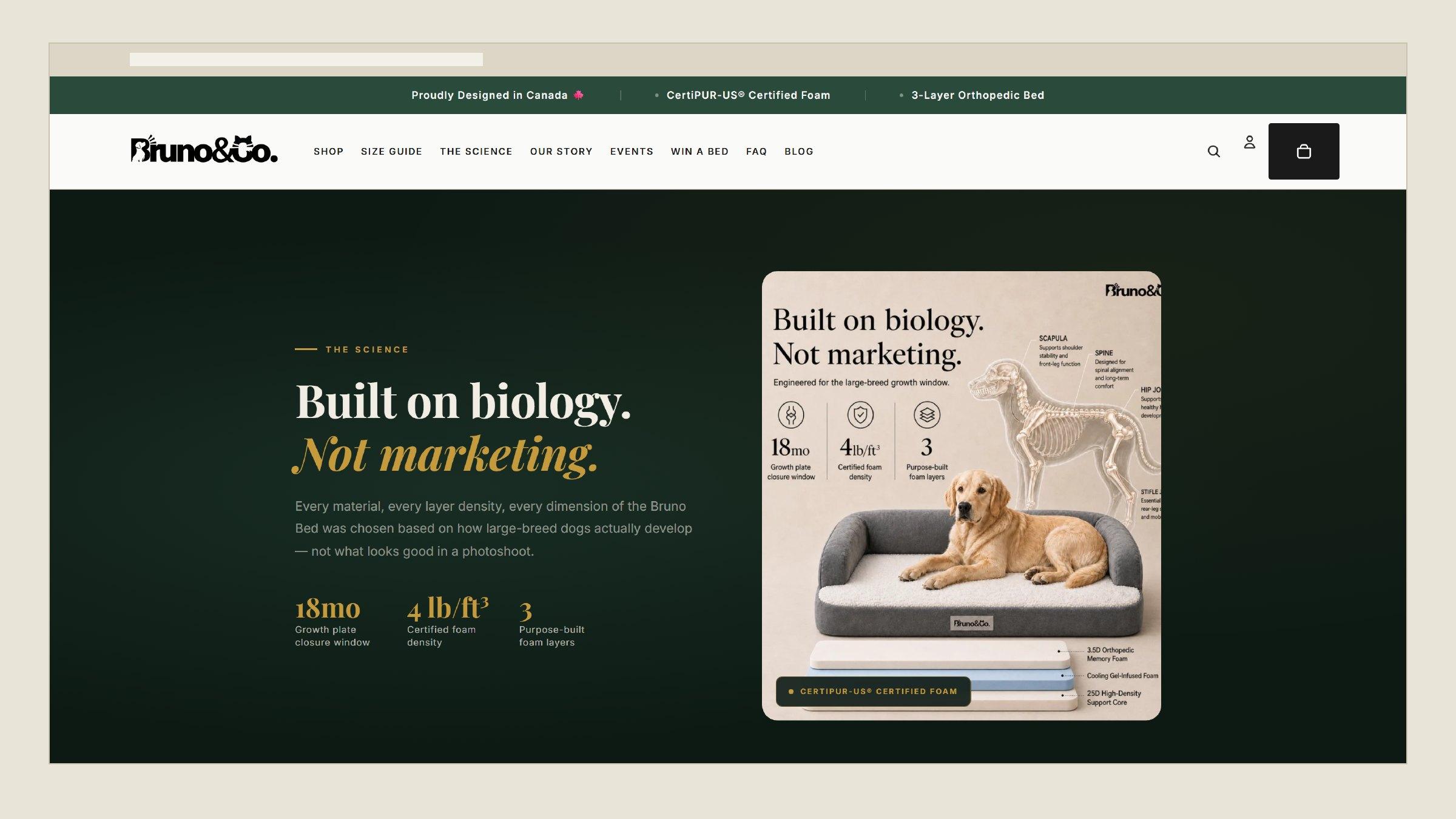Click the 'SCAPULA' label in infographic

(1053, 339)
